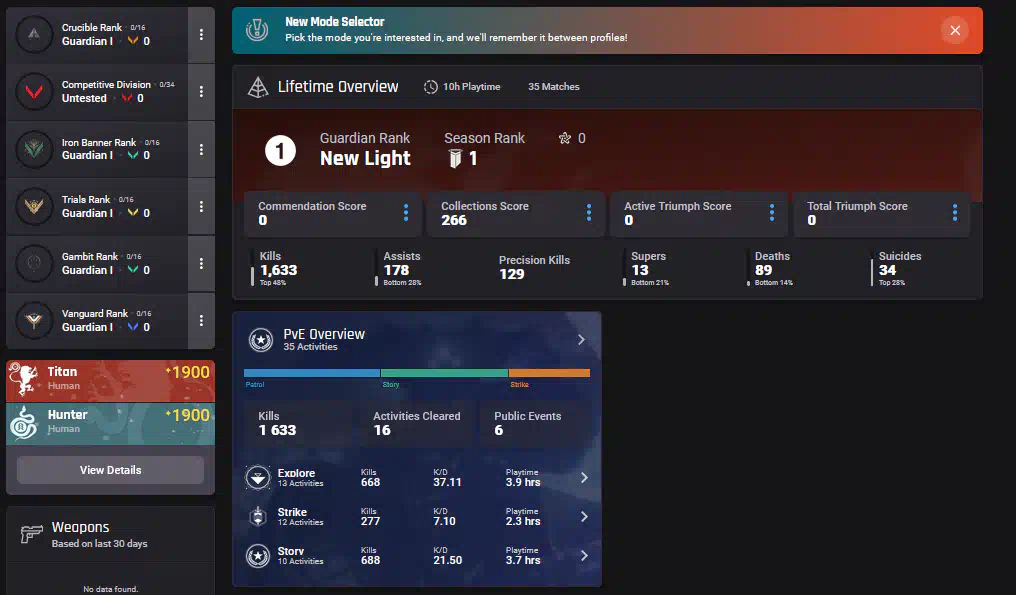Expand PvE Overview with the header arrow

581,340
